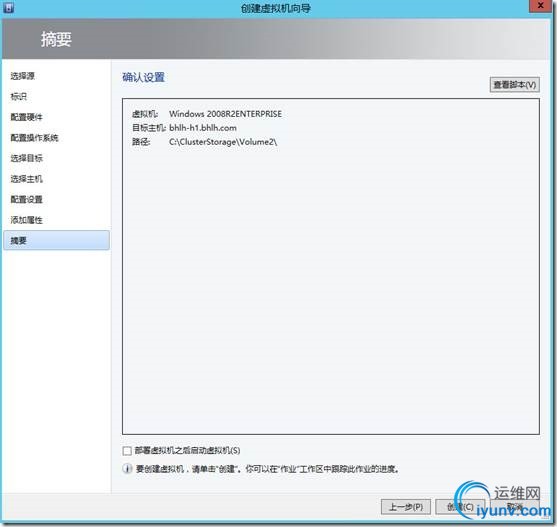Click the C:\ClusterStorage\Volume2\ path
557x527 pixels.
pos(223,142)
